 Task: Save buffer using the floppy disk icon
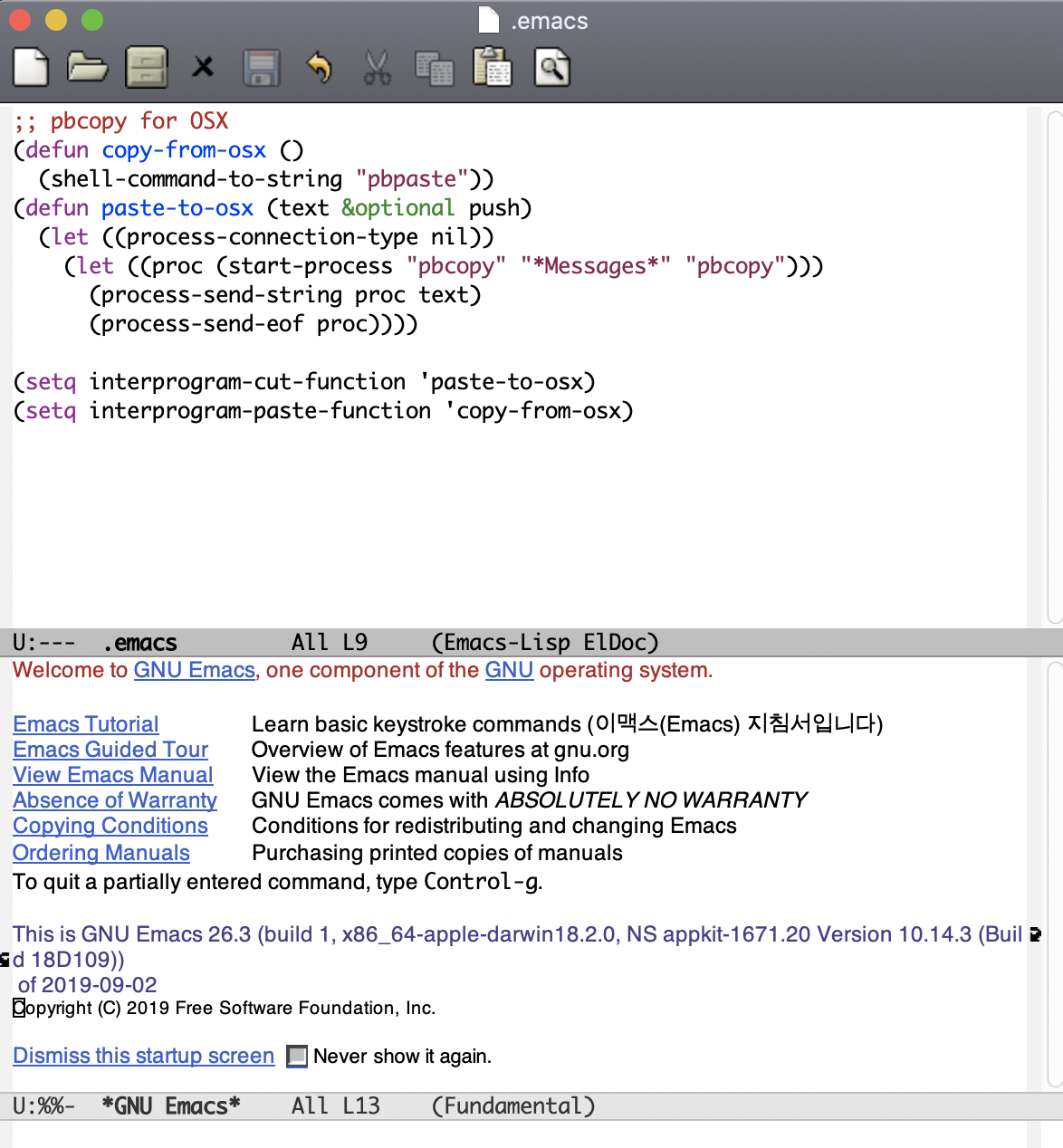pyautogui.click(x=262, y=68)
